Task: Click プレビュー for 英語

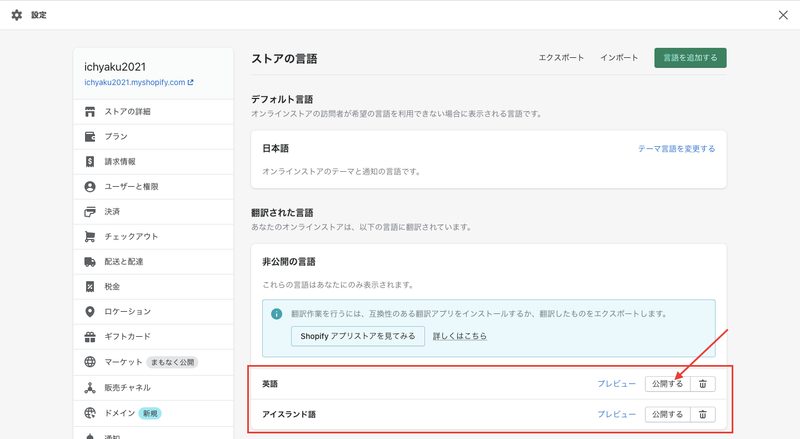Action: point(616,384)
